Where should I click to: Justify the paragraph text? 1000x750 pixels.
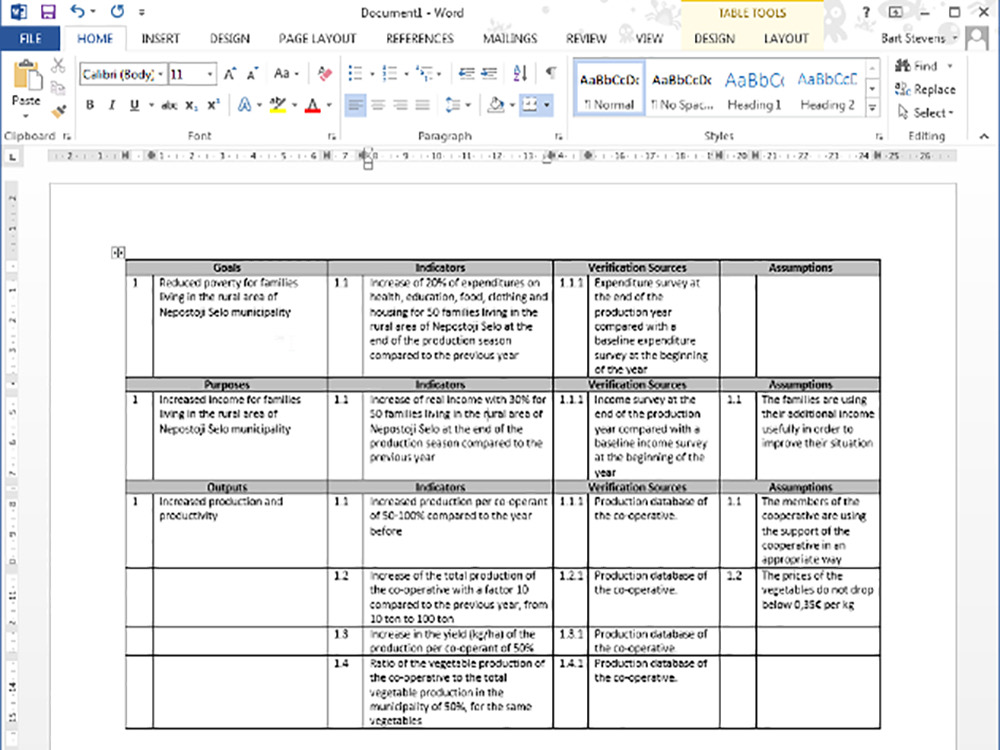422,105
